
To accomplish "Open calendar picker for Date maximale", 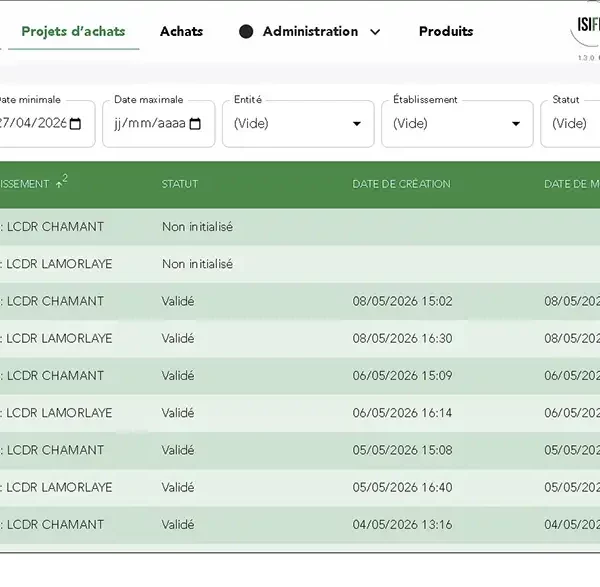I will (195, 124).
